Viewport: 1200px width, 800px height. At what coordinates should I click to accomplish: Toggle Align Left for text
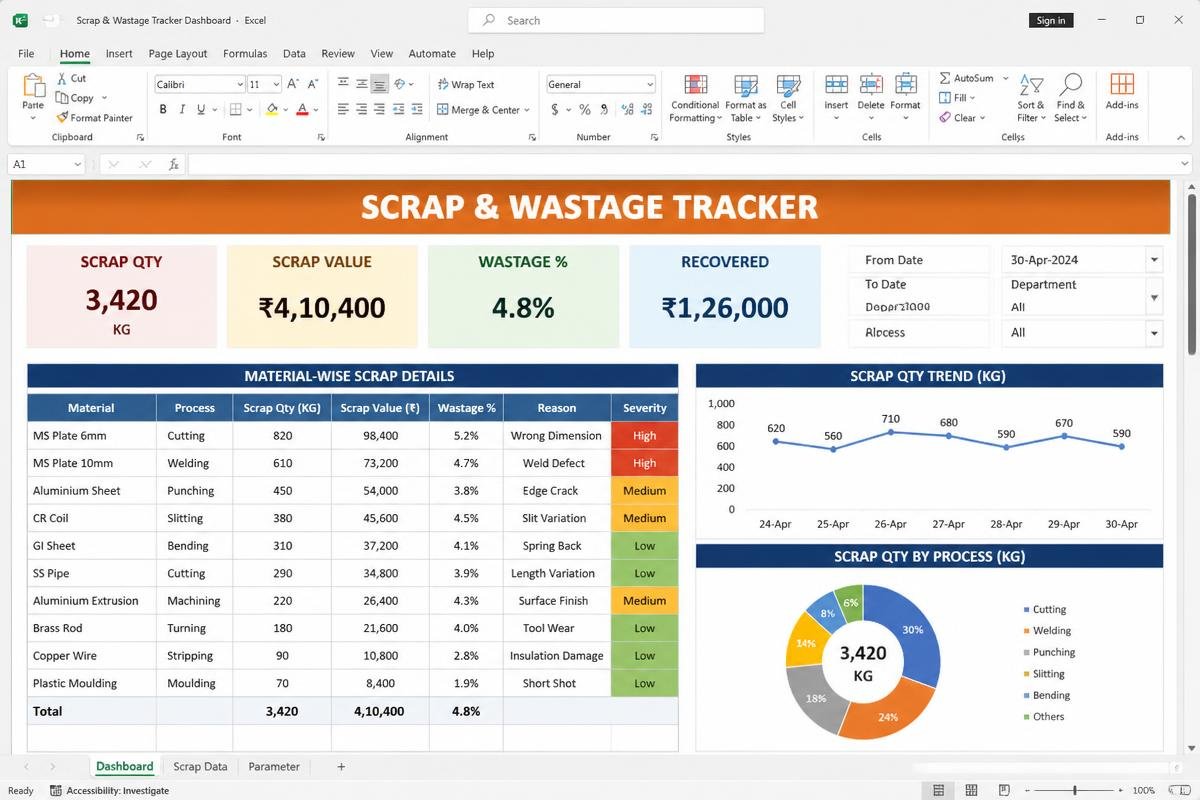click(343, 110)
